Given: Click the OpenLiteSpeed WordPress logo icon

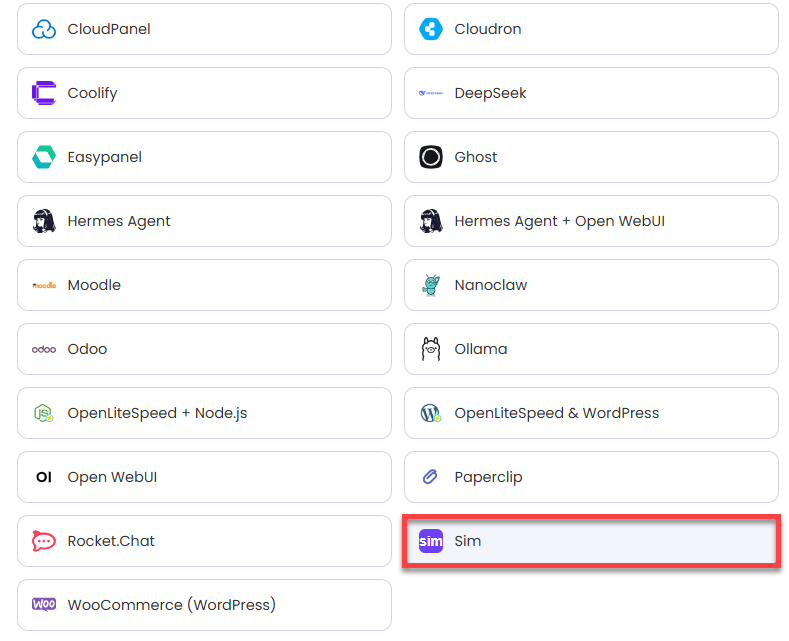Looking at the screenshot, I should point(431,413).
